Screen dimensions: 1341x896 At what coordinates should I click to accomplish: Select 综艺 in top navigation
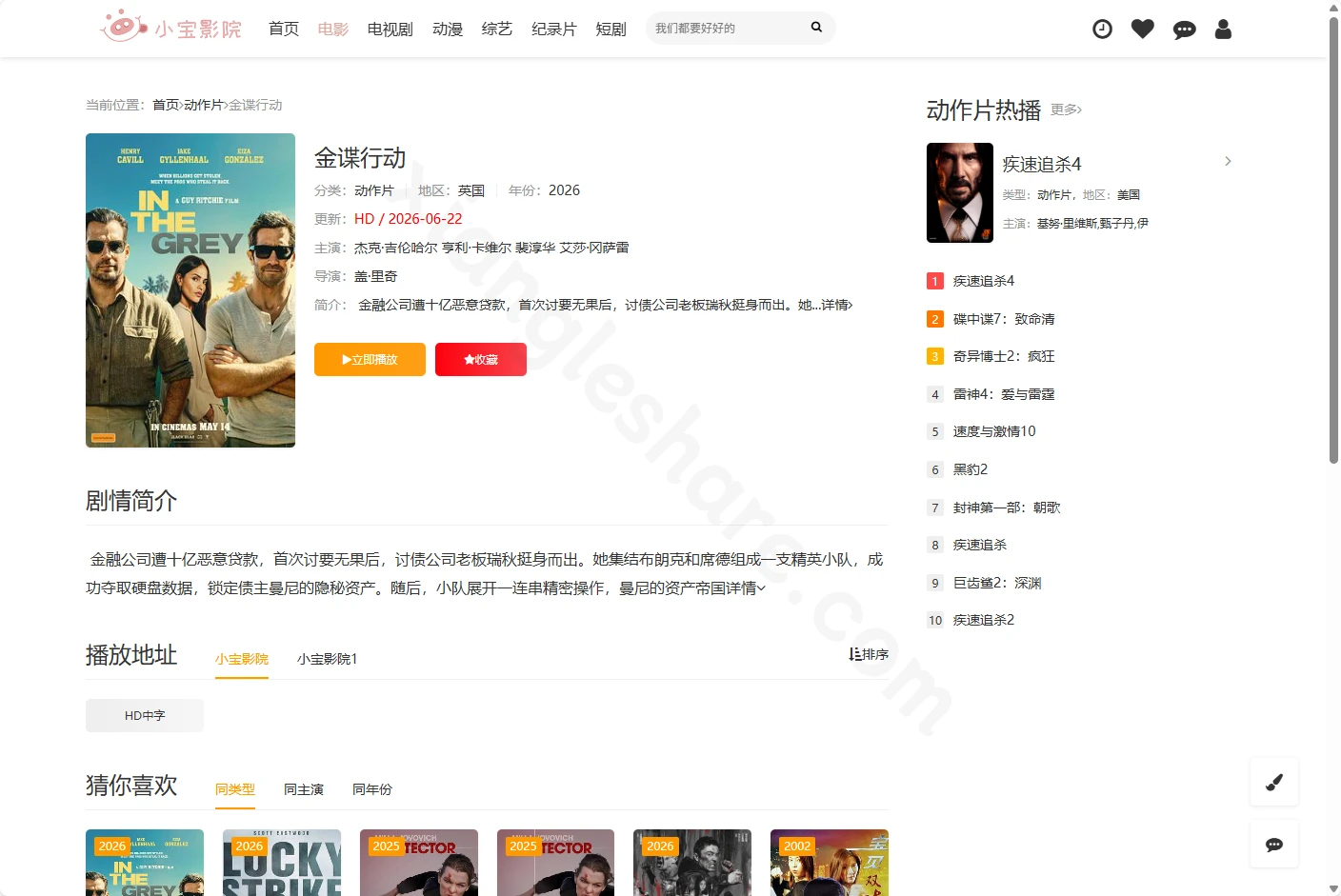(497, 29)
